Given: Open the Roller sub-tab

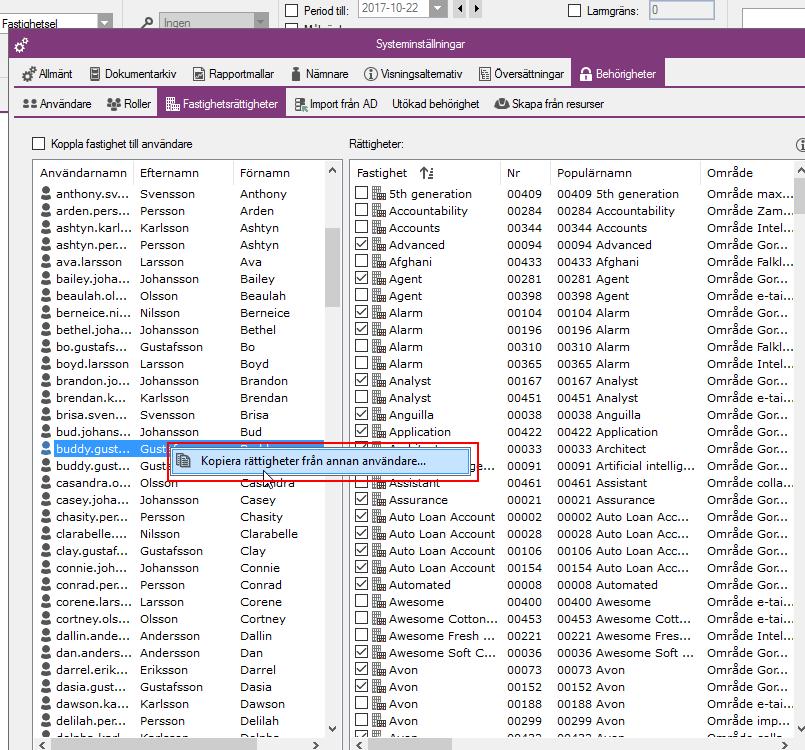Looking at the screenshot, I should pos(129,104).
